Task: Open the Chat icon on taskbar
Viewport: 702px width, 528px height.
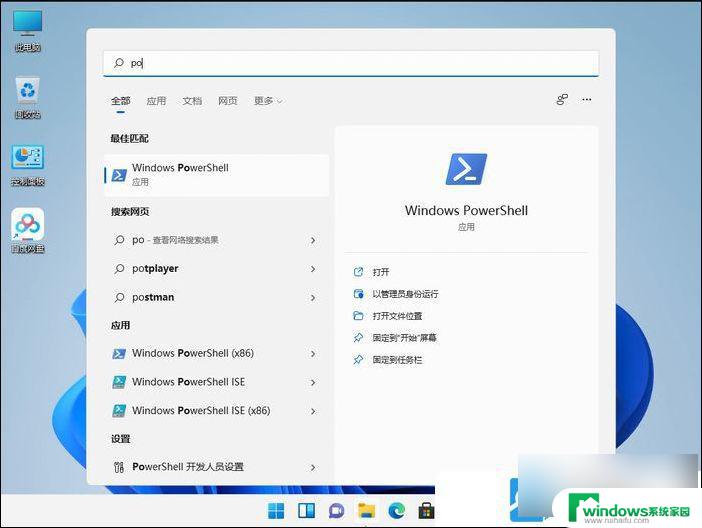Action: (336, 511)
